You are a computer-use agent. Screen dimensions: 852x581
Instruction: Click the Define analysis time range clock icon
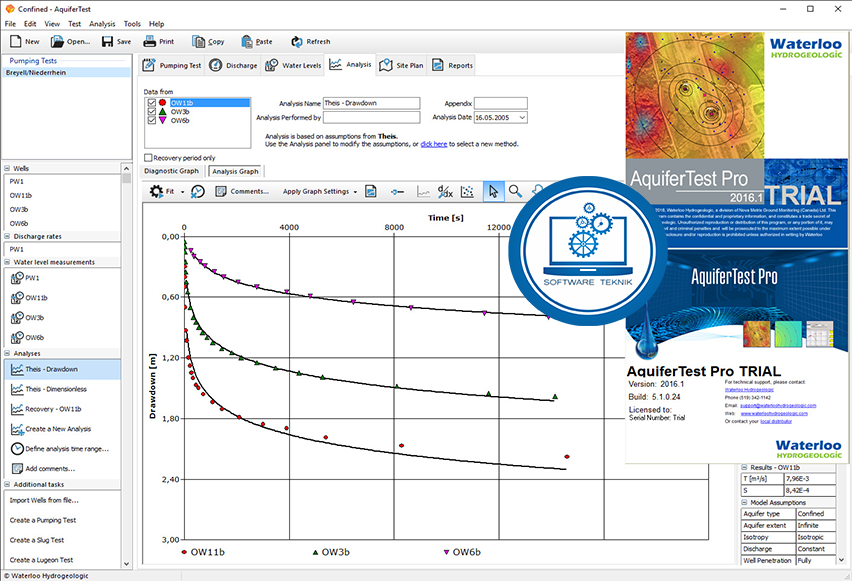(x=17, y=449)
